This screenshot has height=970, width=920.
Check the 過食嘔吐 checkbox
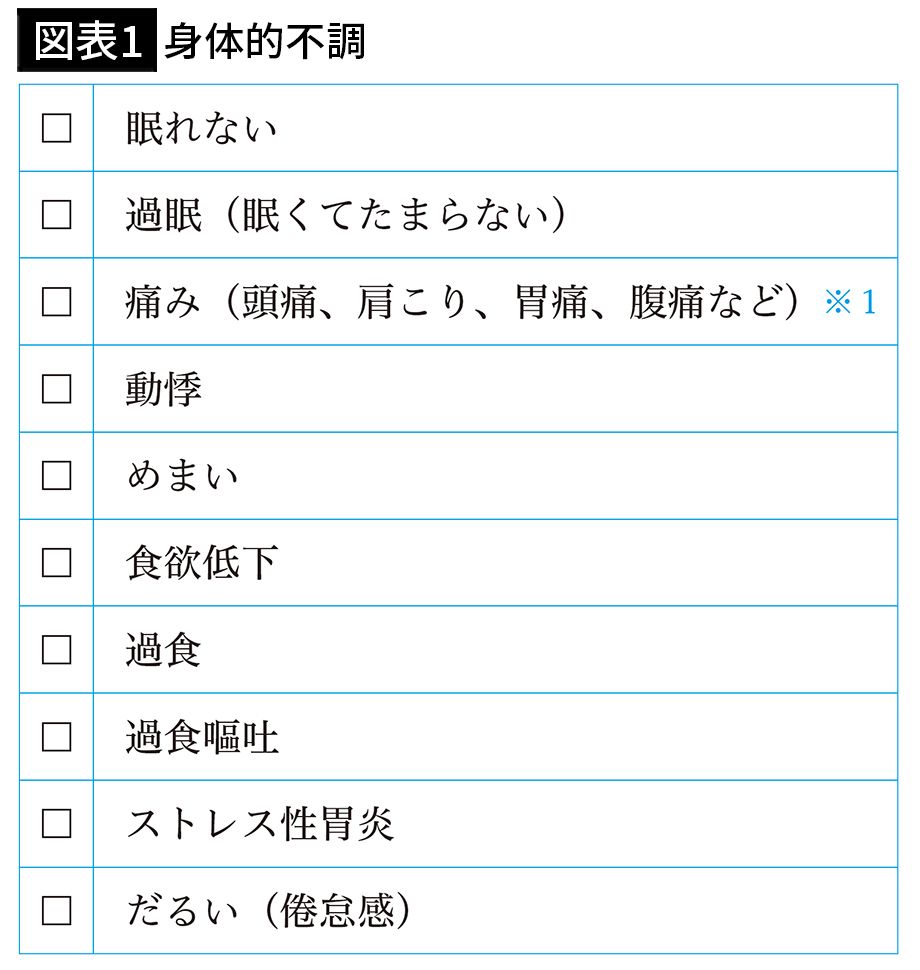56,737
